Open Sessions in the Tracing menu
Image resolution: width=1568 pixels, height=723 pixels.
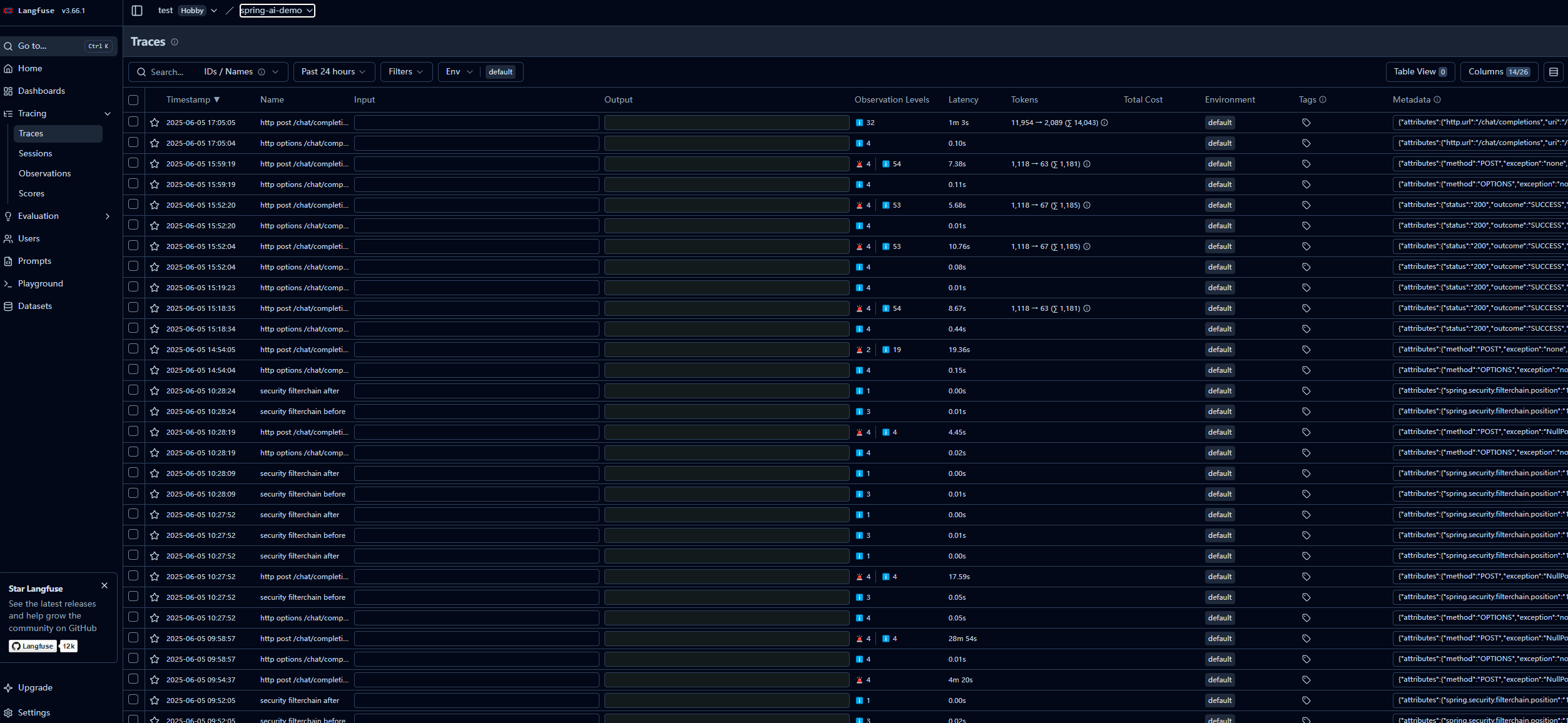(36, 153)
